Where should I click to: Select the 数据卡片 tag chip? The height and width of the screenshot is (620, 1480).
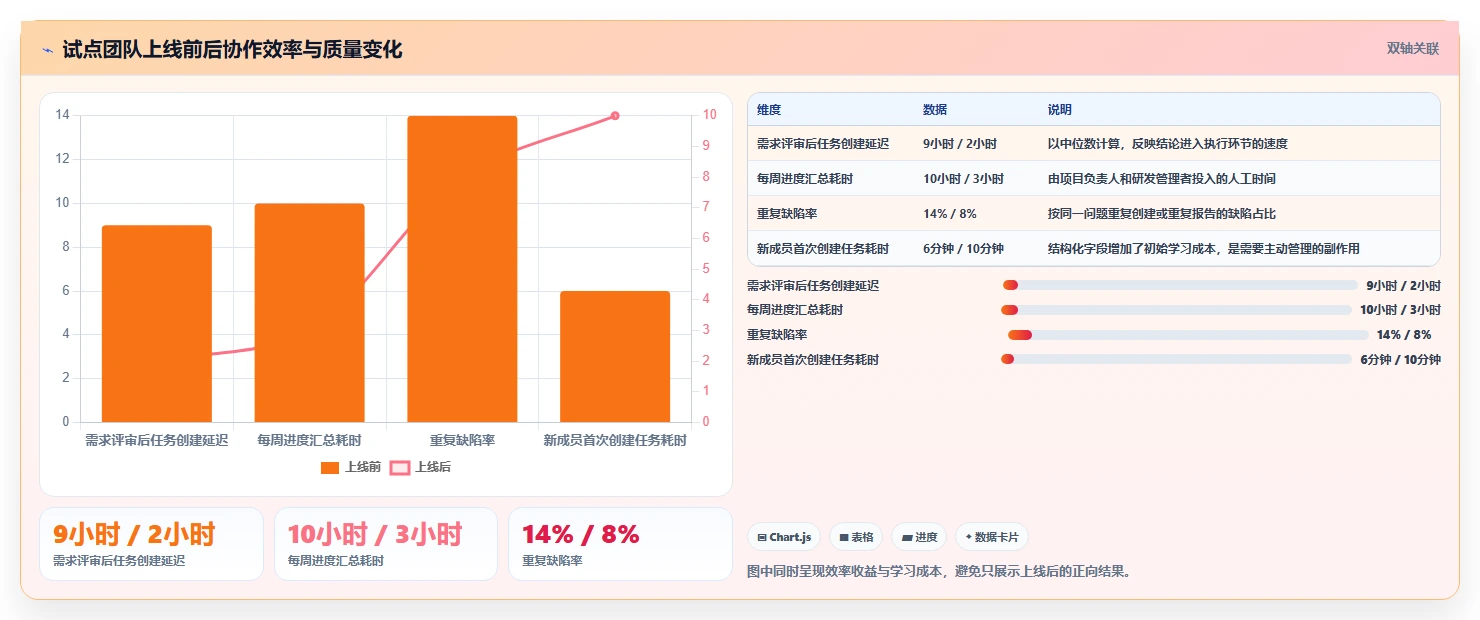coord(992,537)
